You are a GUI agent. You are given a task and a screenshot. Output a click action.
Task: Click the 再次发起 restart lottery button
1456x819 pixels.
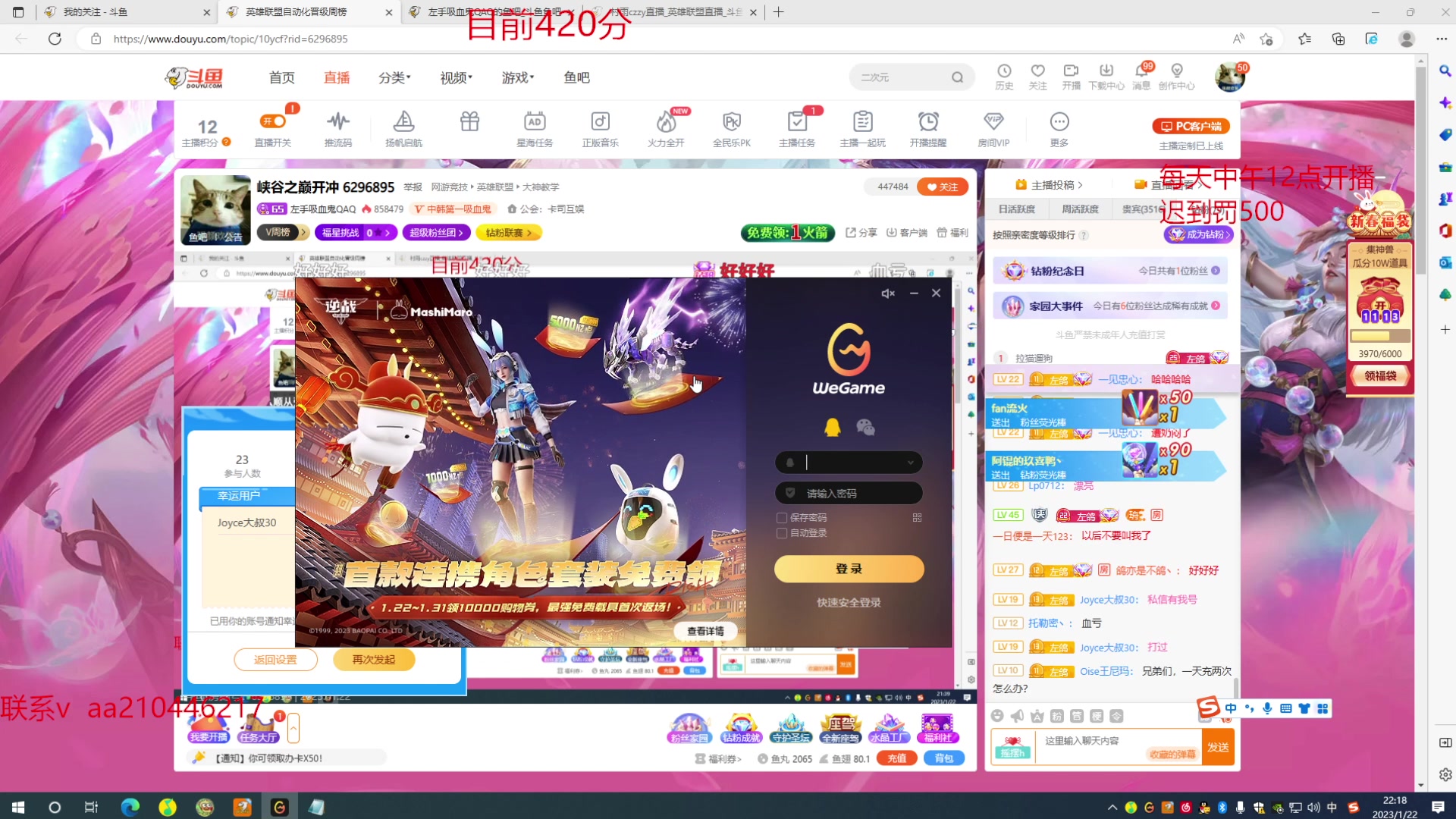374,660
